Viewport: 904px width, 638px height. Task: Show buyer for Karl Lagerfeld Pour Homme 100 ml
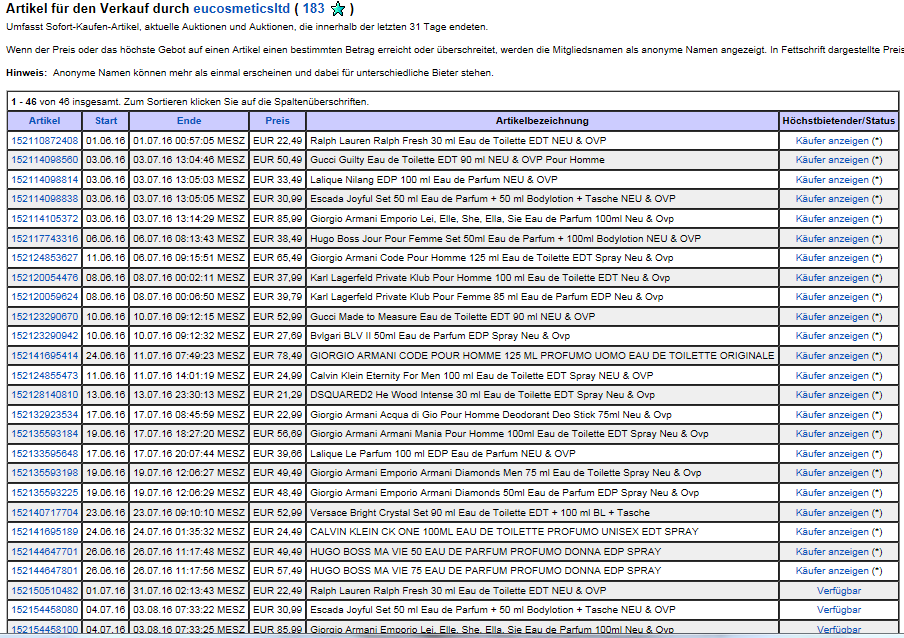832,278
